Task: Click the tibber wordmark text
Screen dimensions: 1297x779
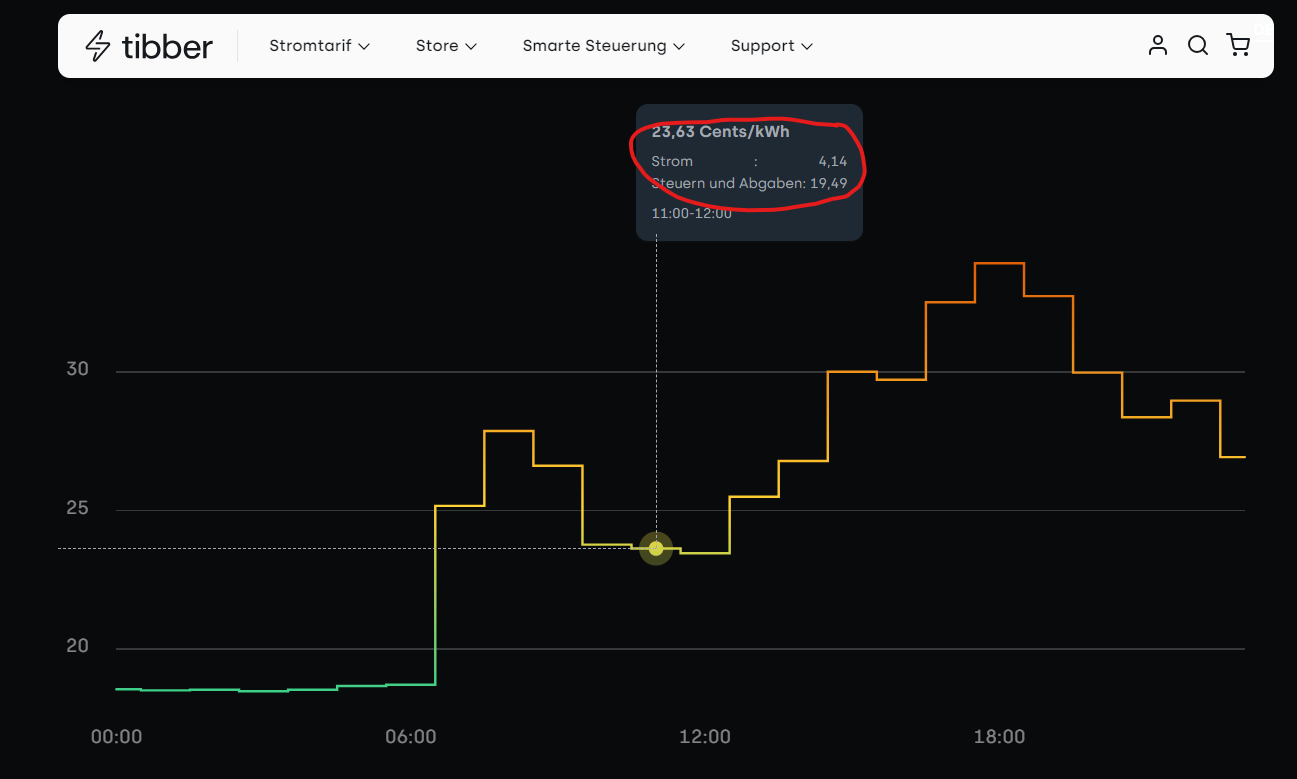Action: (167, 46)
